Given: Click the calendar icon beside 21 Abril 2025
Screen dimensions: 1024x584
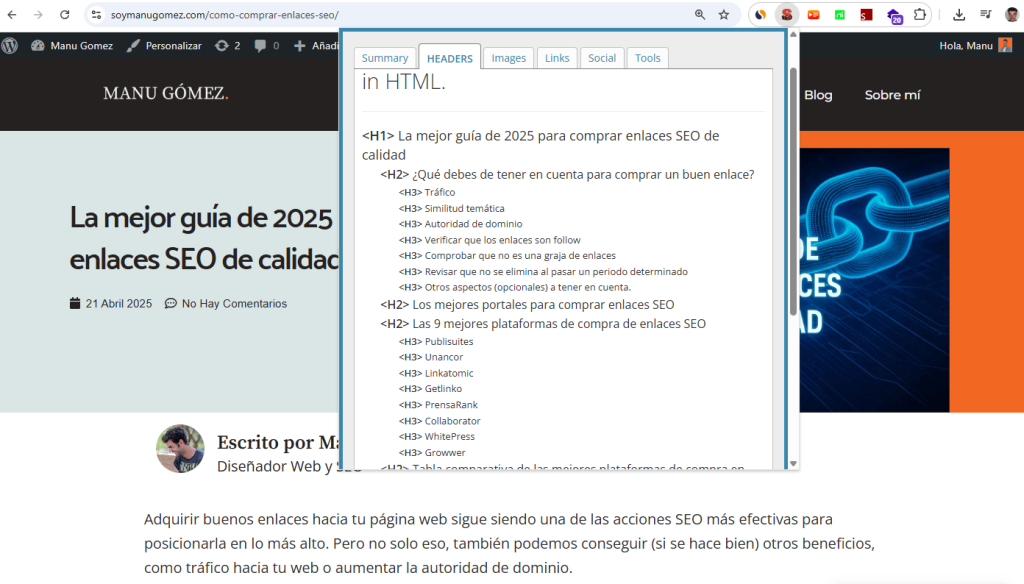Looking at the screenshot, I should pos(74,302).
